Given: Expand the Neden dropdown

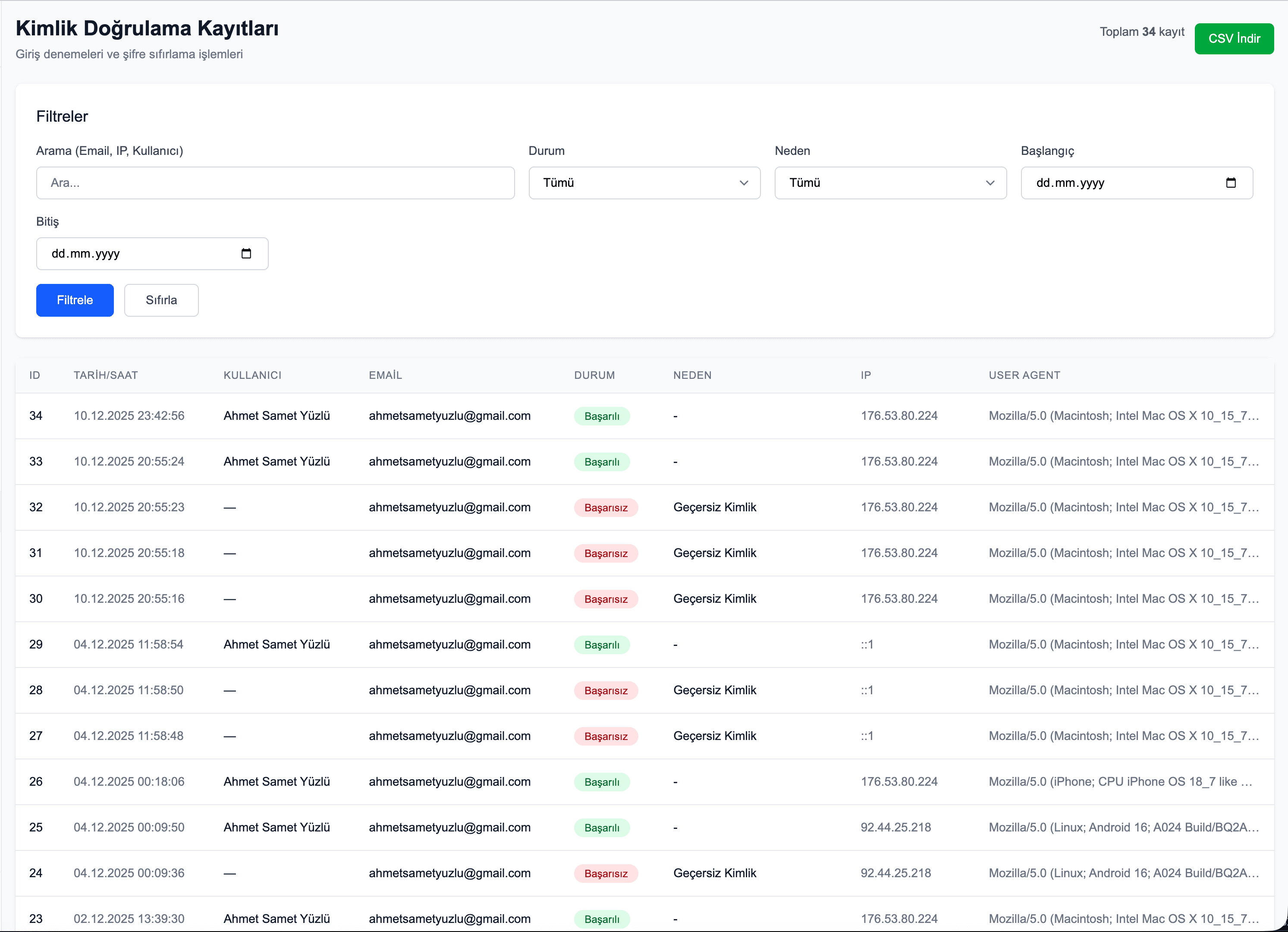Looking at the screenshot, I should (890, 183).
